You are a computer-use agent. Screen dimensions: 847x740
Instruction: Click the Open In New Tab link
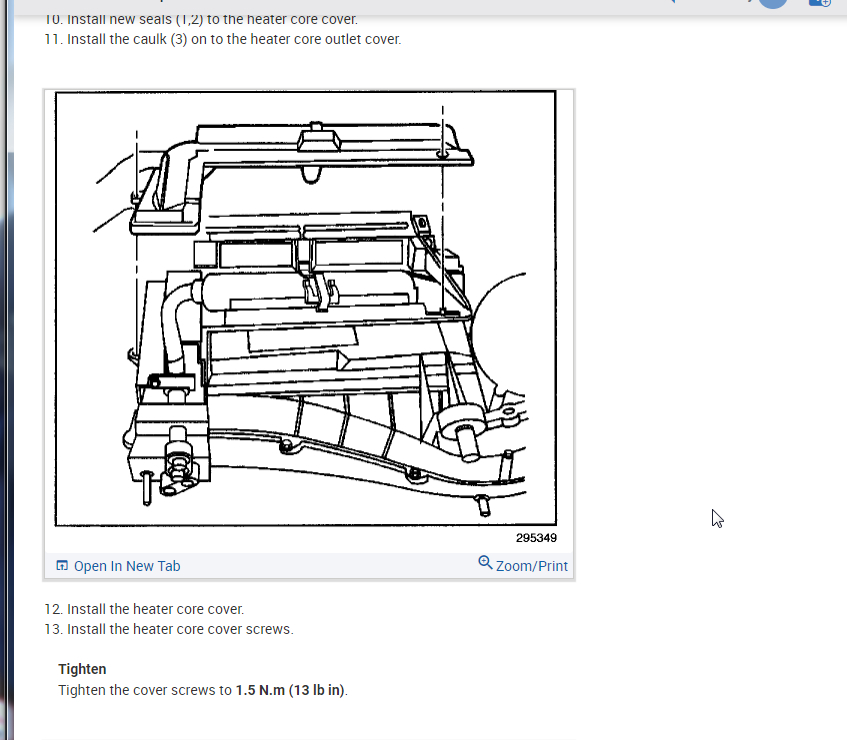(126, 566)
